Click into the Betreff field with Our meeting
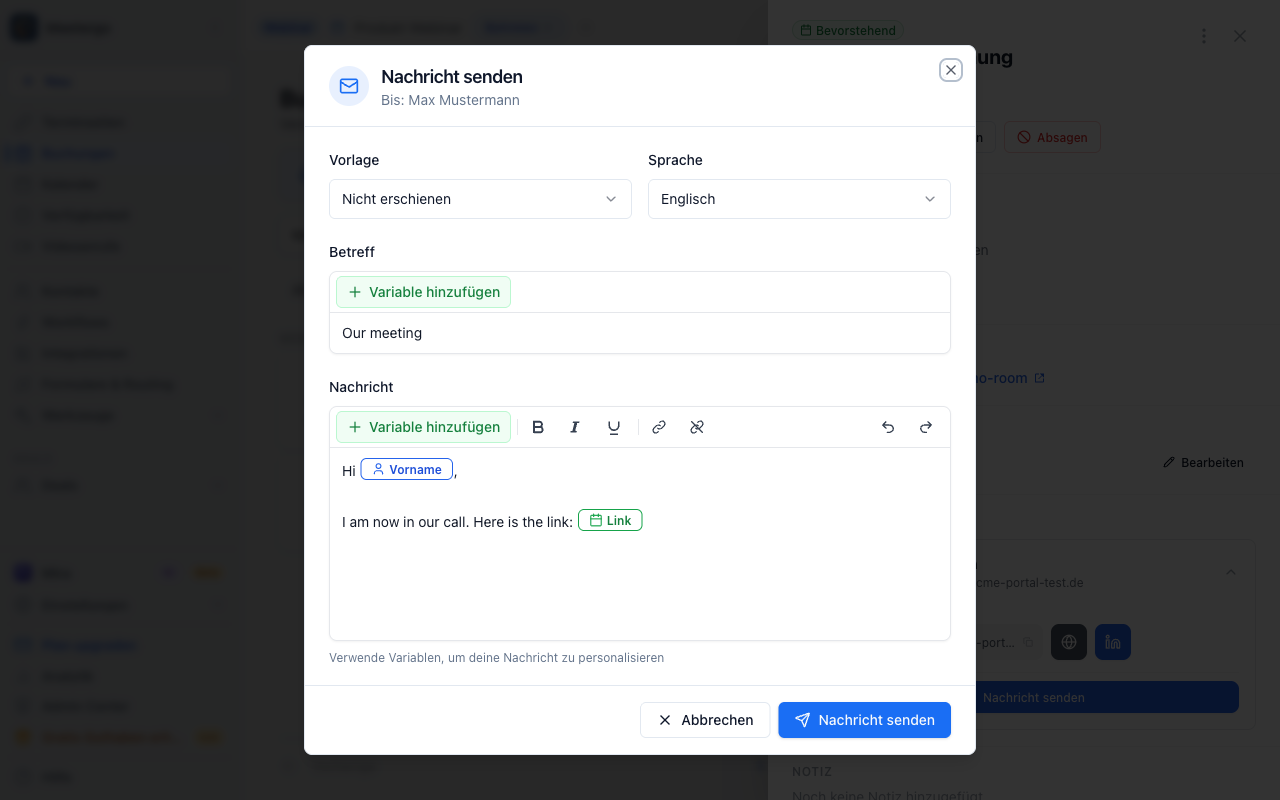 click(640, 333)
